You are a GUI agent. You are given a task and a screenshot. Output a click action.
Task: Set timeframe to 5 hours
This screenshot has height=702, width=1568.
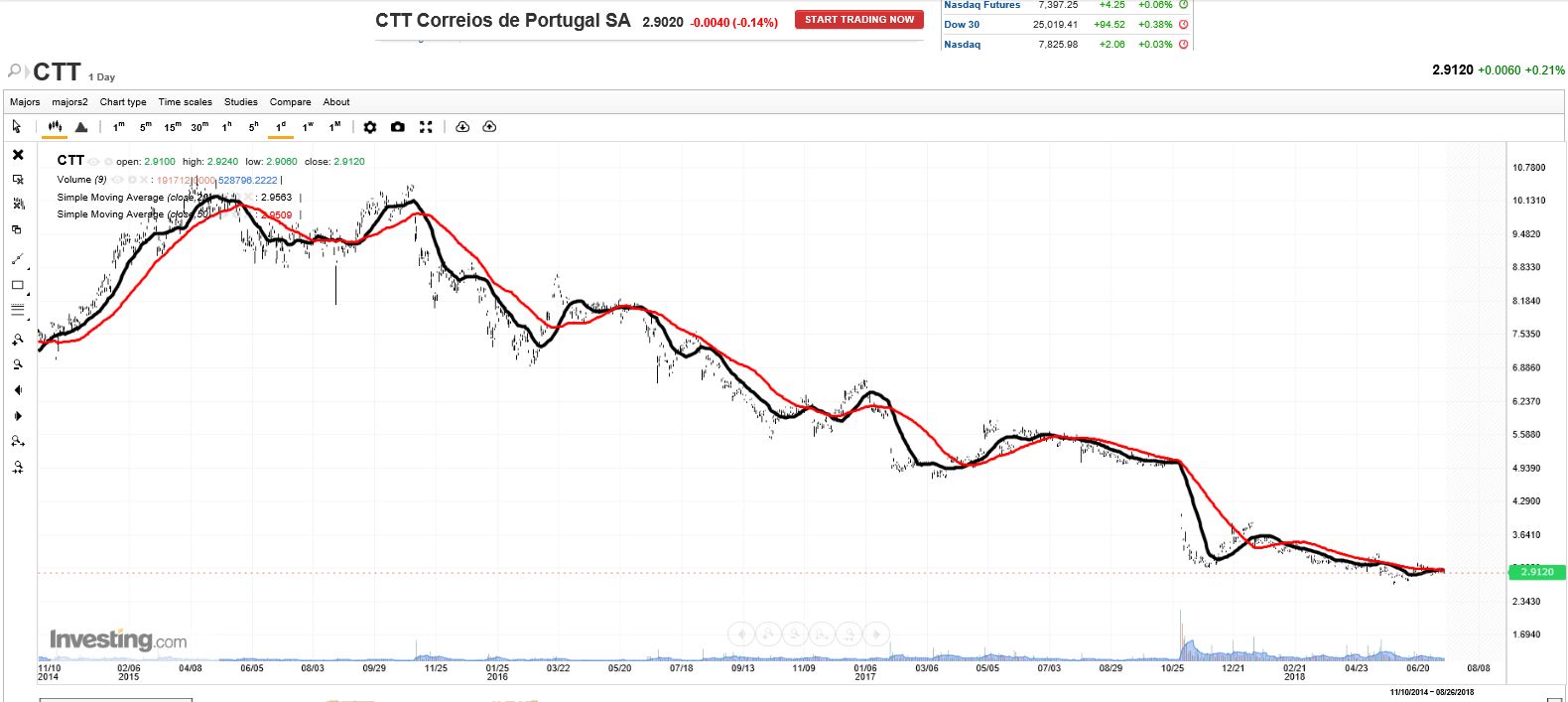254,127
